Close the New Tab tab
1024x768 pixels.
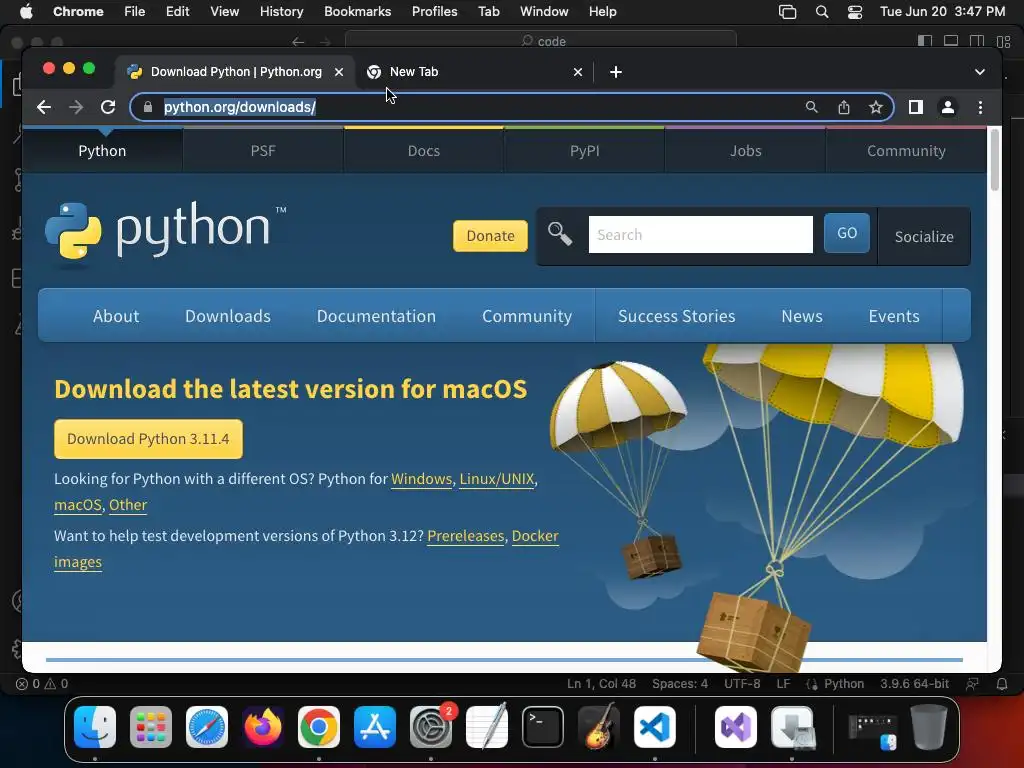point(578,72)
